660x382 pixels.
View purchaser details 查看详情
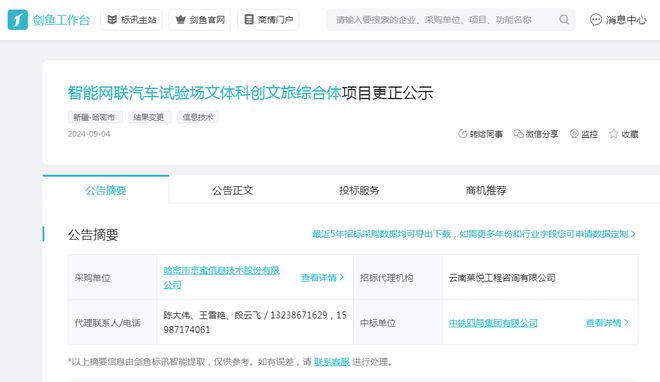[322, 278]
